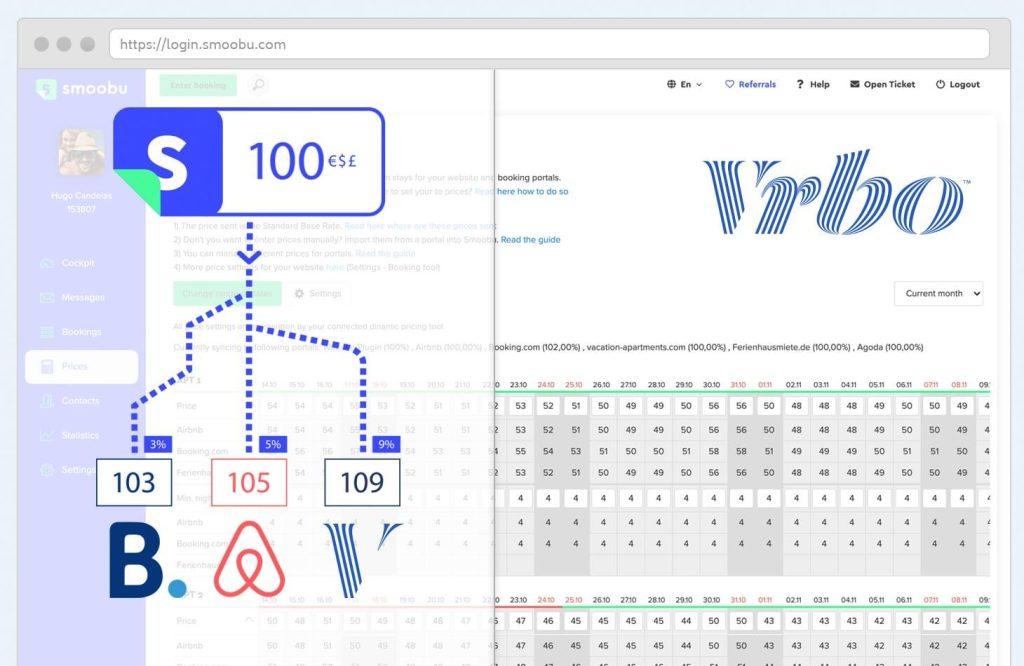Viewport: 1024px width, 666px height.
Task: Click the Enter booking button
Action: pyautogui.click(x=198, y=85)
